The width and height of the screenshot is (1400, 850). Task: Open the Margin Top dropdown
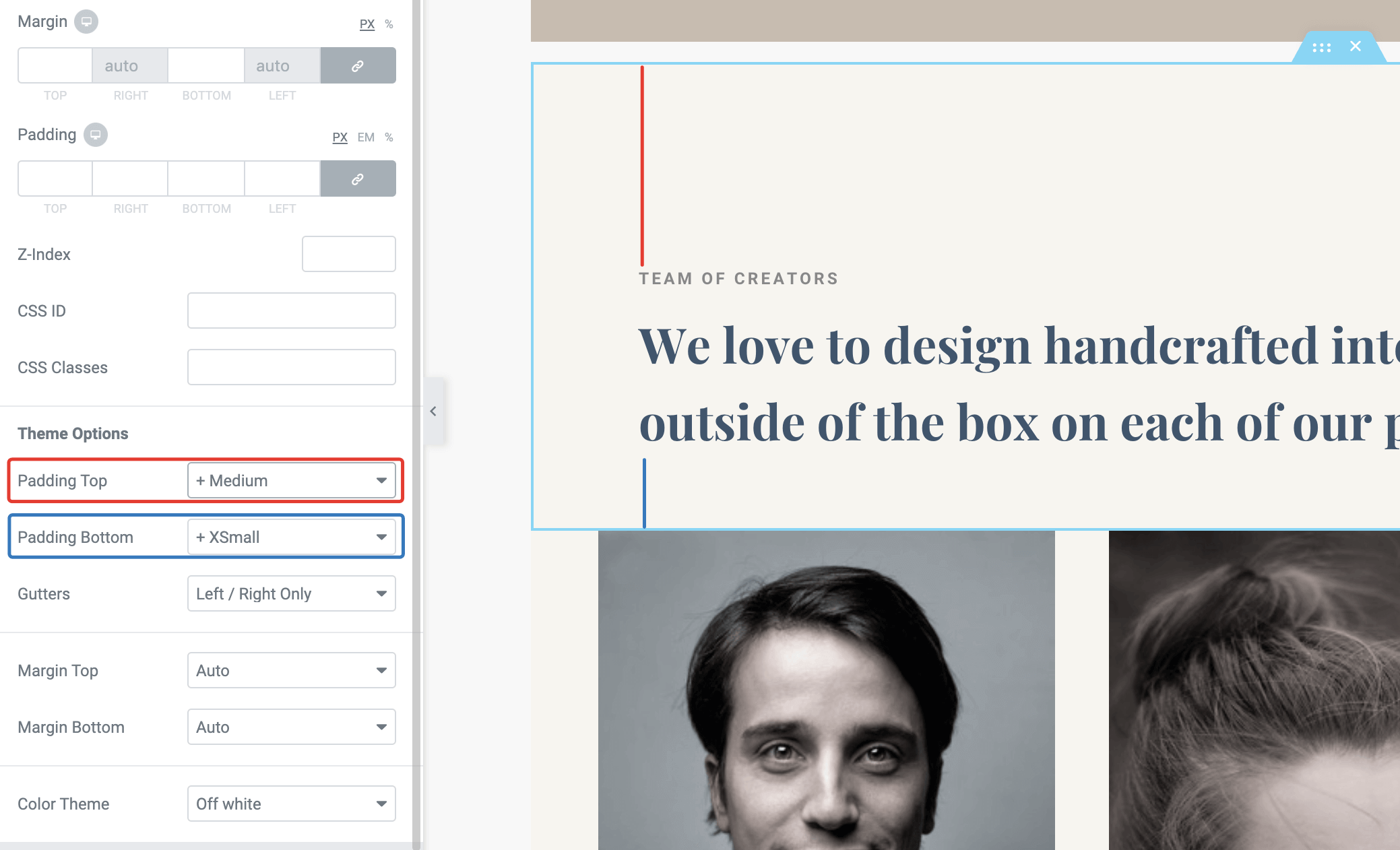pyautogui.click(x=291, y=671)
